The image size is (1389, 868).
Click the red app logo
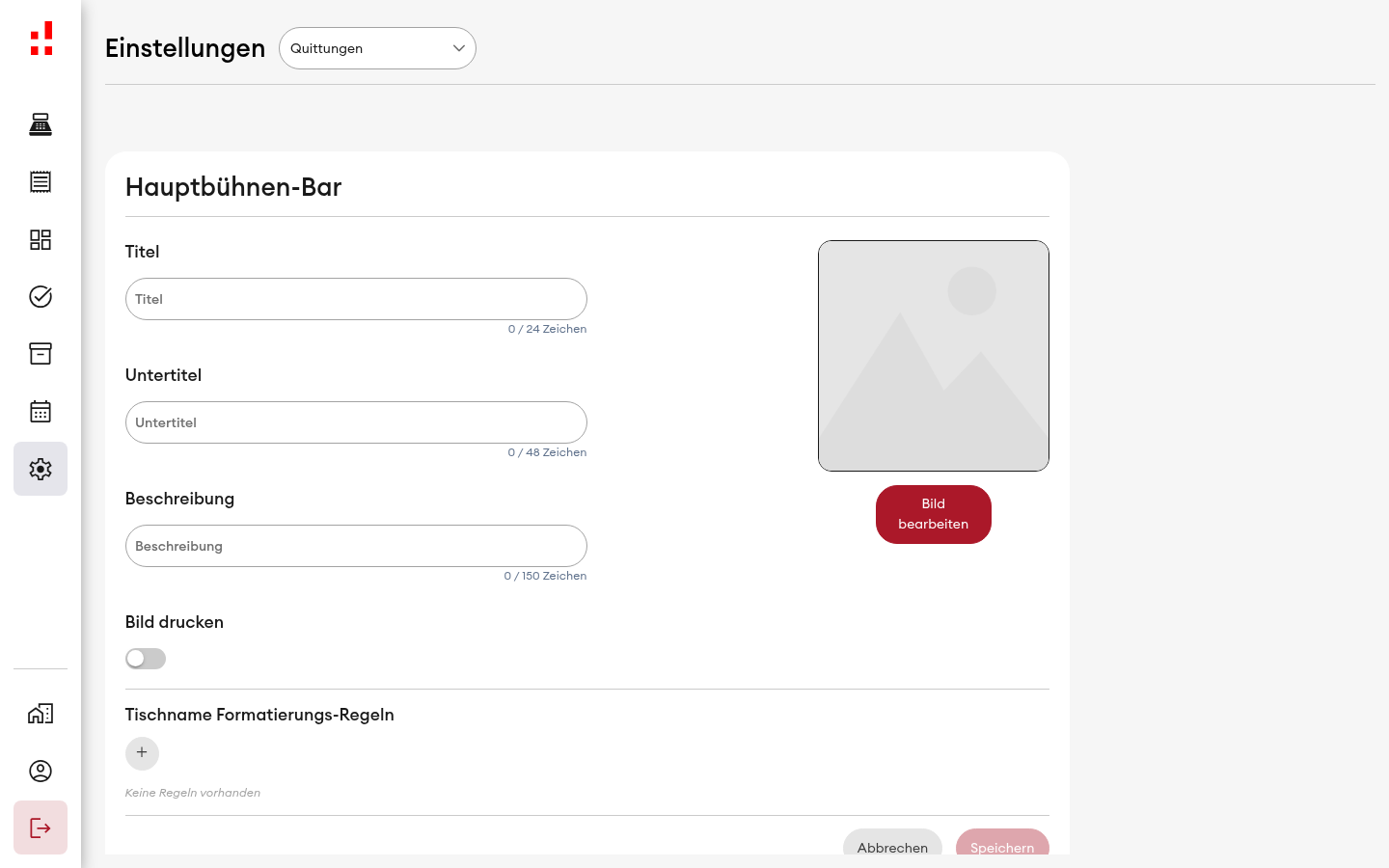pos(41,39)
